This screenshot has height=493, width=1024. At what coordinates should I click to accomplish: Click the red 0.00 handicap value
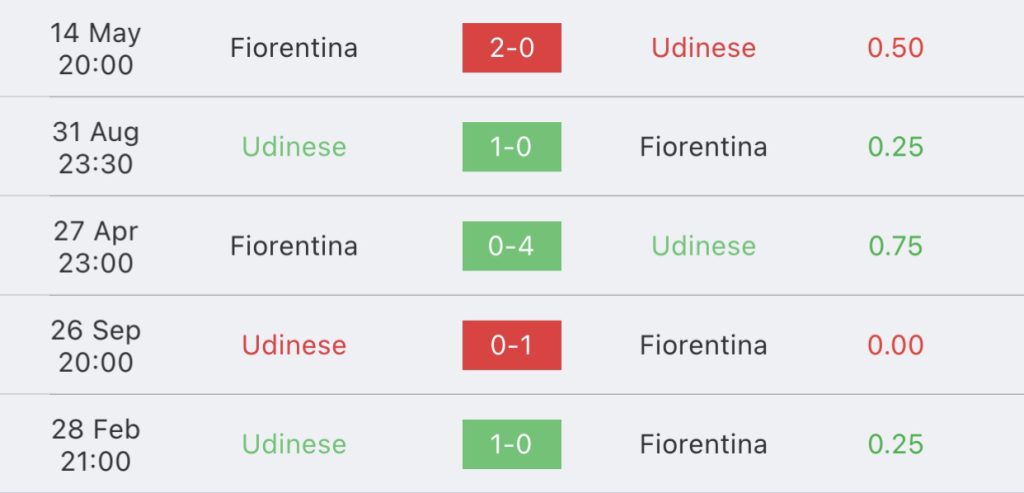(895, 345)
